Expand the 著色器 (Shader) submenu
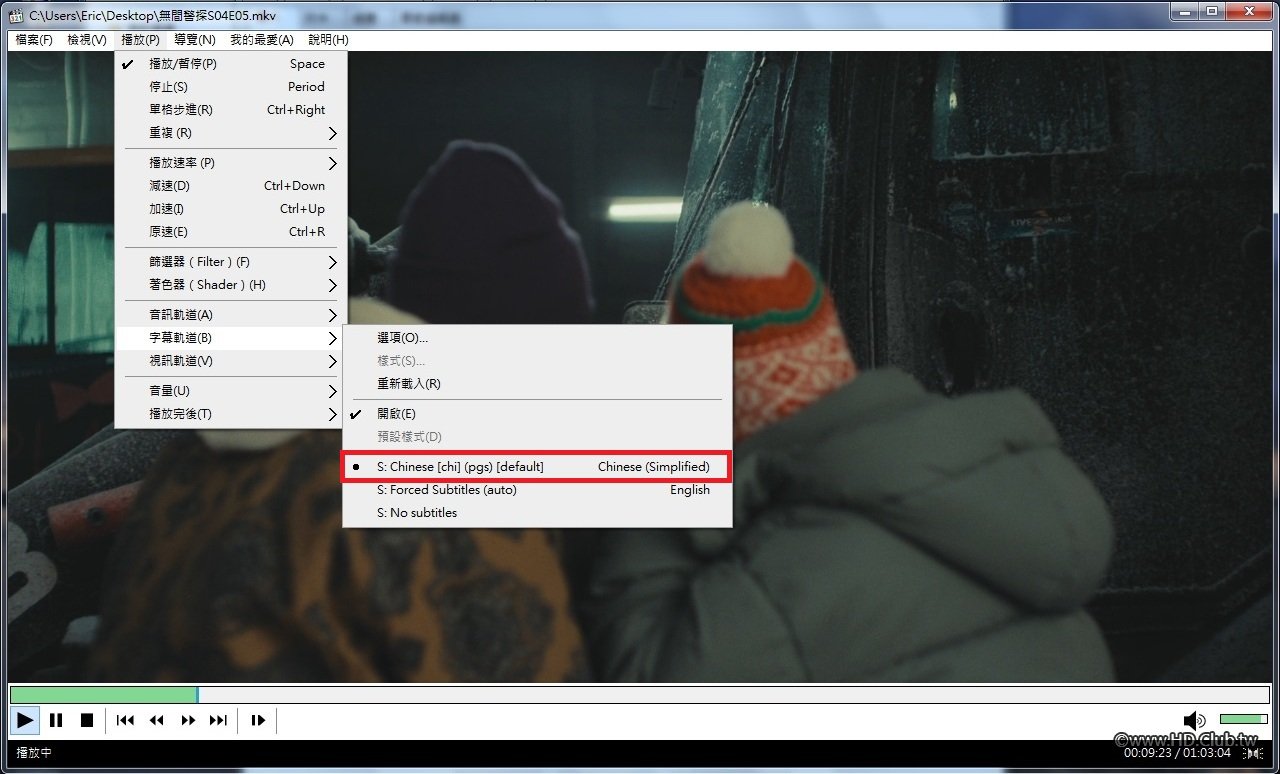The image size is (1280, 774). pos(231,285)
